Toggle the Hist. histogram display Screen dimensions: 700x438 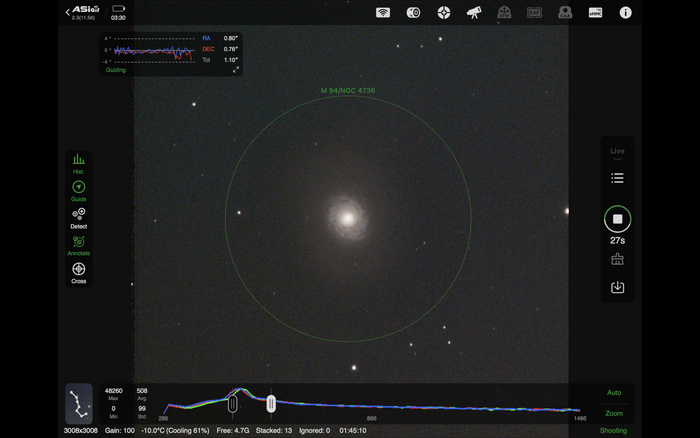coord(78,163)
